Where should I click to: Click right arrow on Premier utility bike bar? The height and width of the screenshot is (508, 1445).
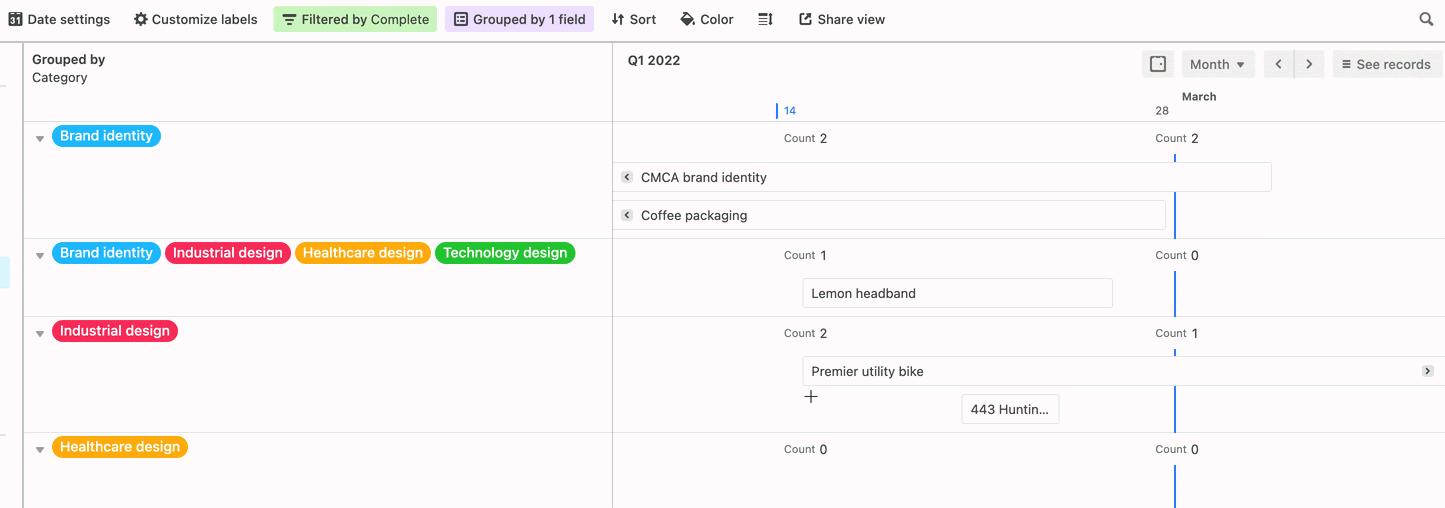click(x=1428, y=371)
